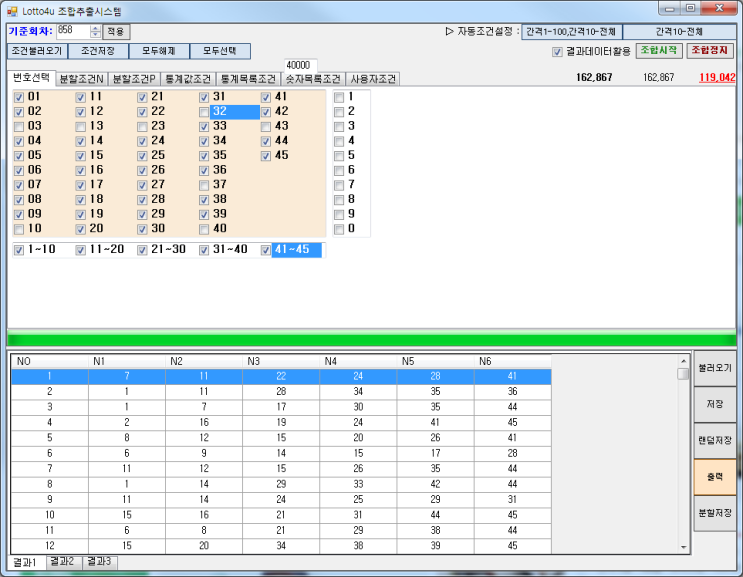Viewport: 743px width, 577px height.
Task: Toggle the 1~10 range checkbox
Action: pos(19,250)
